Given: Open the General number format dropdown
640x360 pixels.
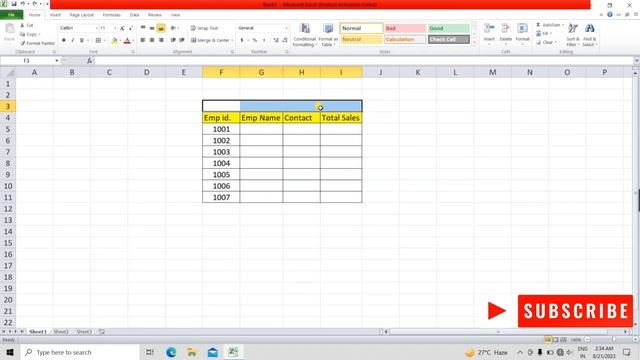Looking at the screenshot, I should coord(286,28).
